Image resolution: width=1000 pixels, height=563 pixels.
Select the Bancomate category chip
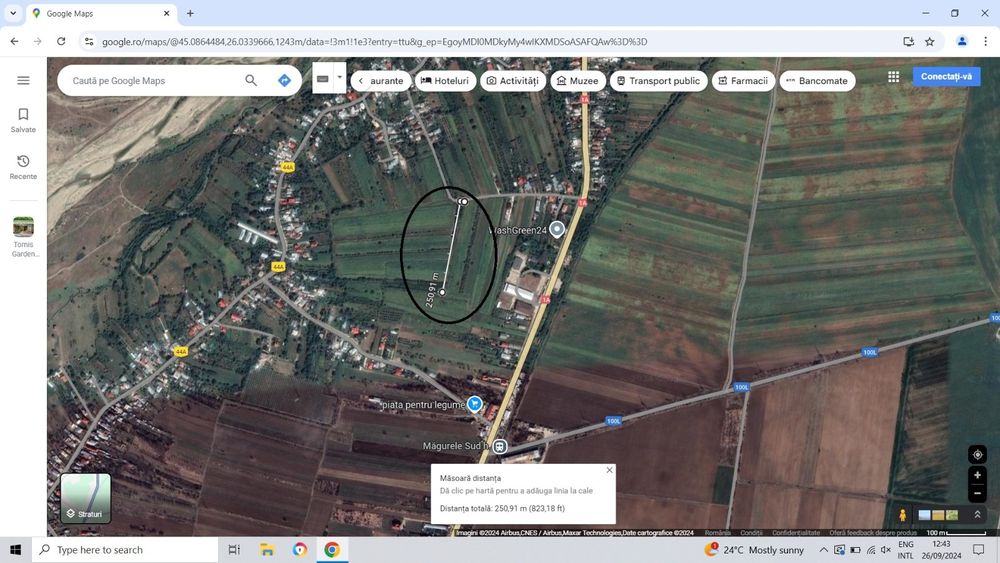pos(817,81)
